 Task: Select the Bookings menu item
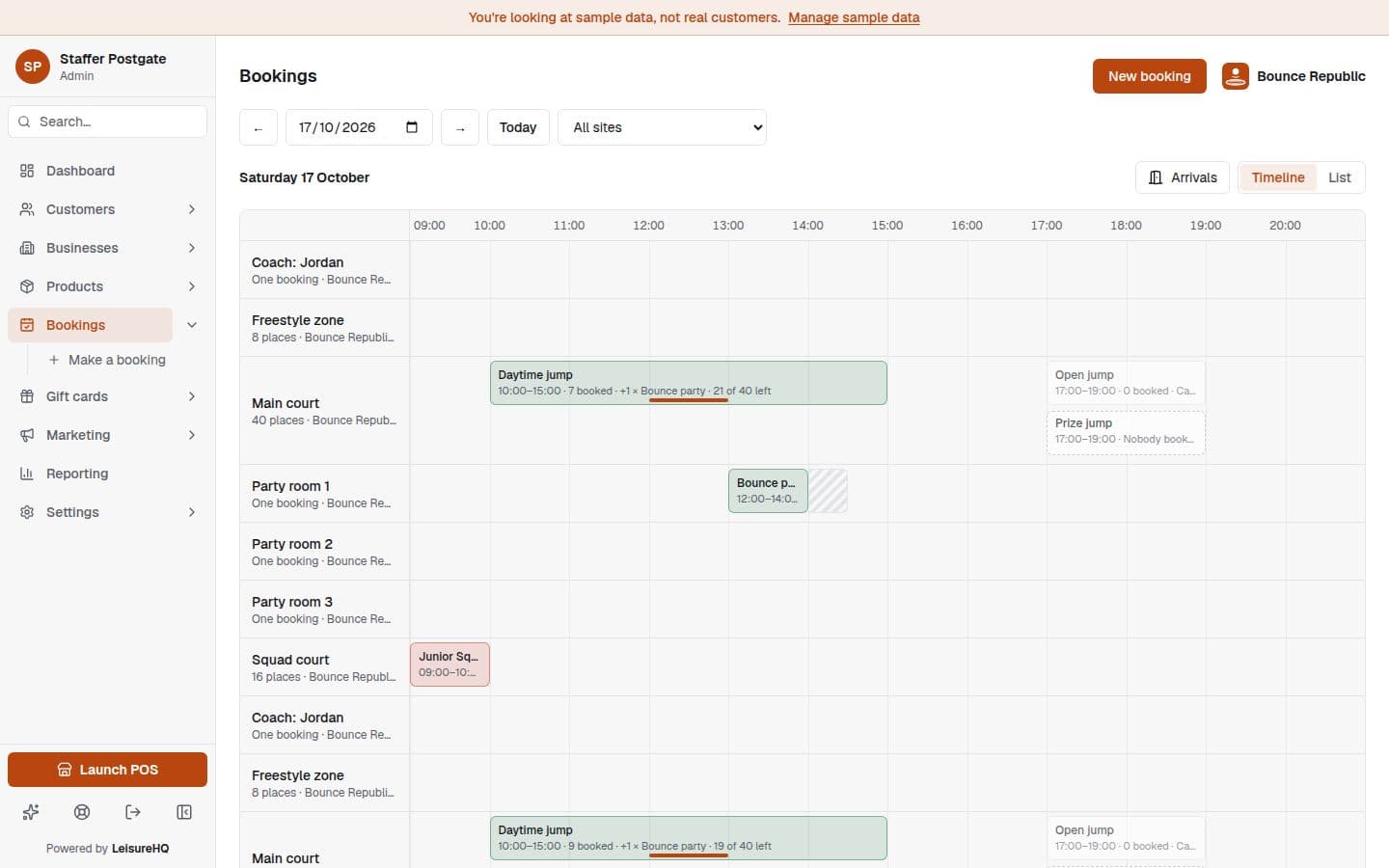tap(91, 325)
